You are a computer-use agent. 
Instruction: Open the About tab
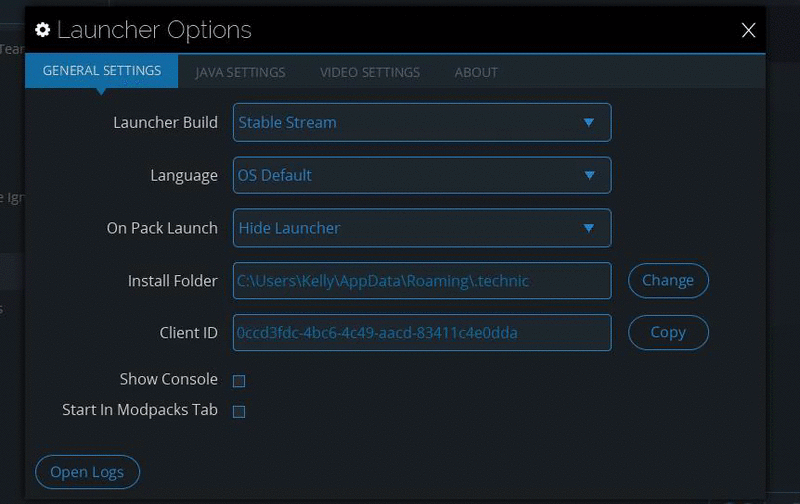pyautogui.click(x=476, y=72)
